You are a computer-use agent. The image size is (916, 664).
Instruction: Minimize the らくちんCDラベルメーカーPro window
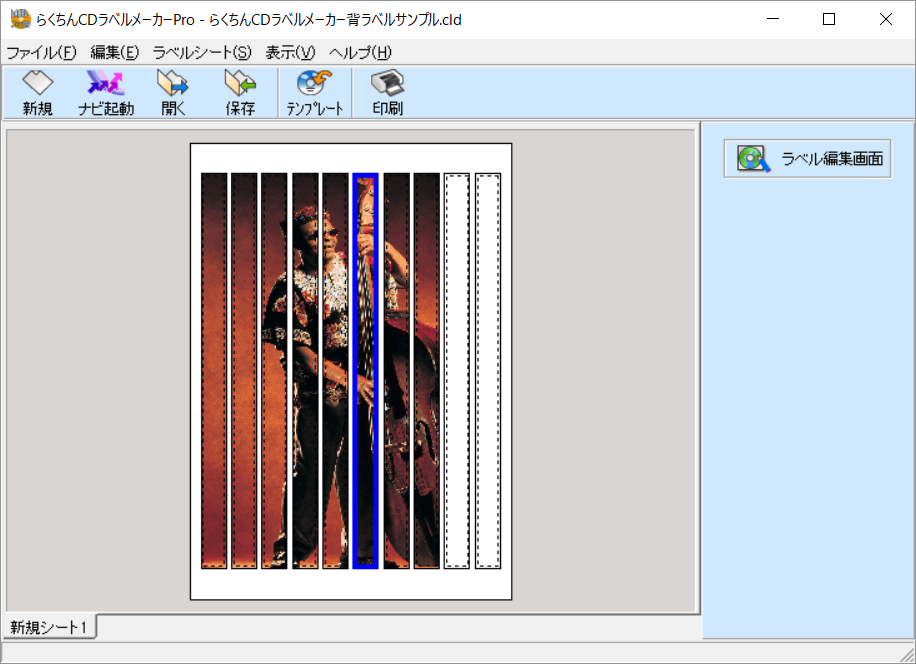tap(773, 19)
